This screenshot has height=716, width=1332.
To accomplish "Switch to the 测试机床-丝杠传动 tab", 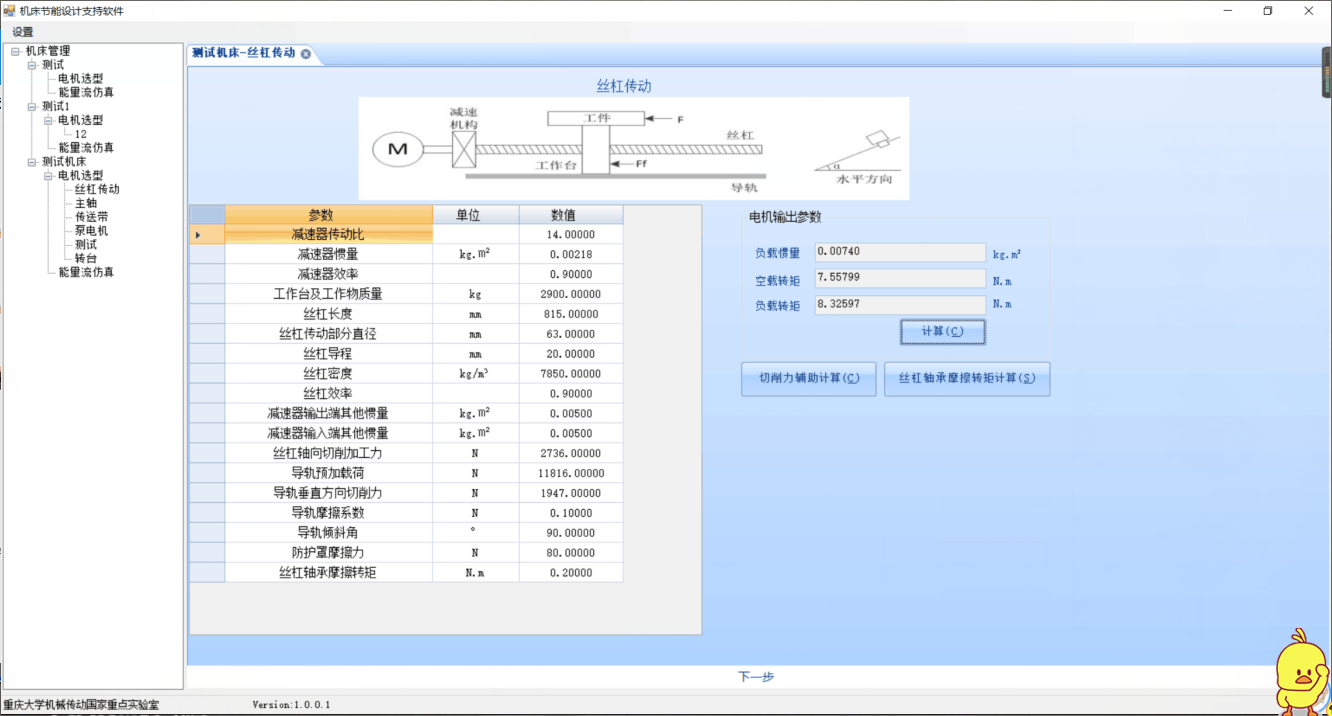I will click(x=243, y=54).
